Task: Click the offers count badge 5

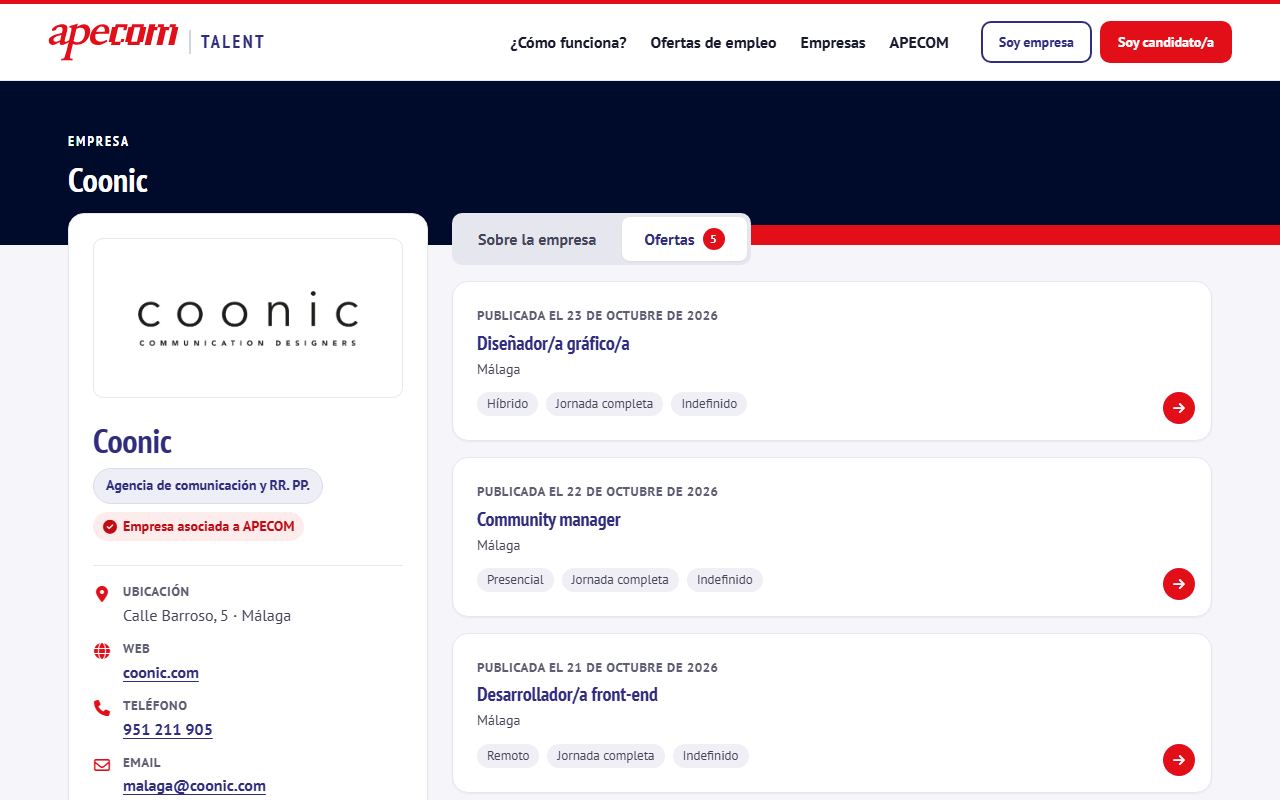Action: click(713, 239)
